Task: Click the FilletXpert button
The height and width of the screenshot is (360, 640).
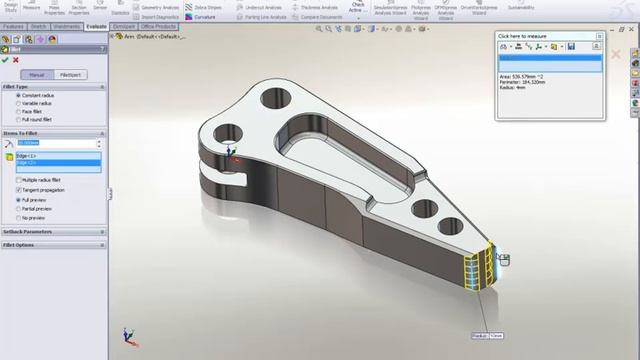Action: pos(70,75)
